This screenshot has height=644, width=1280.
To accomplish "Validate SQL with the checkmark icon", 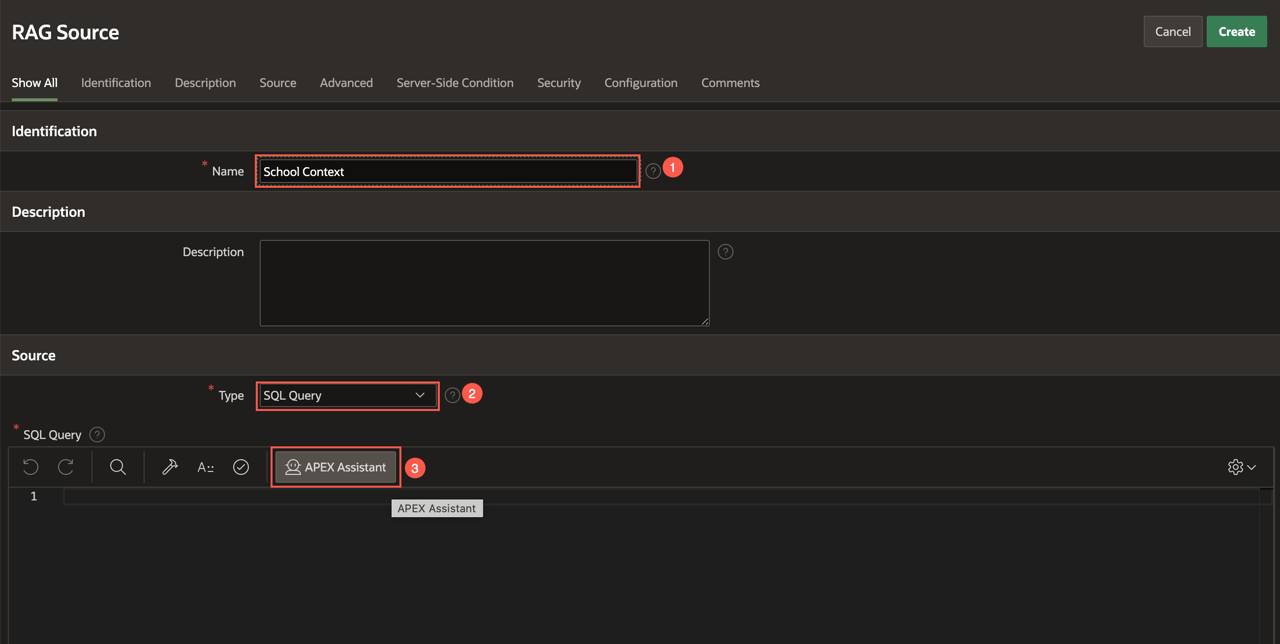I will (241, 467).
